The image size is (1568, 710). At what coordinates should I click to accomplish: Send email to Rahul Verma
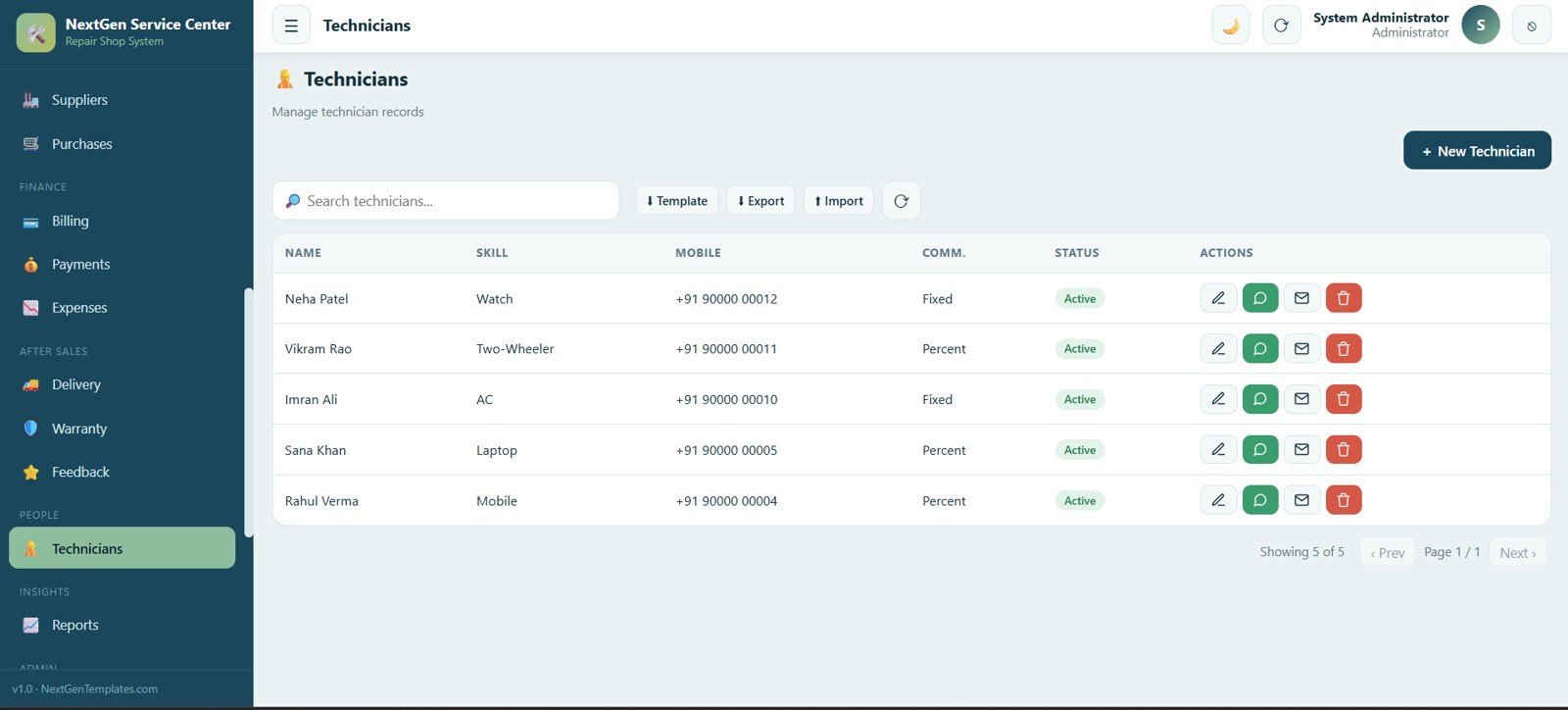point(1301,500)
